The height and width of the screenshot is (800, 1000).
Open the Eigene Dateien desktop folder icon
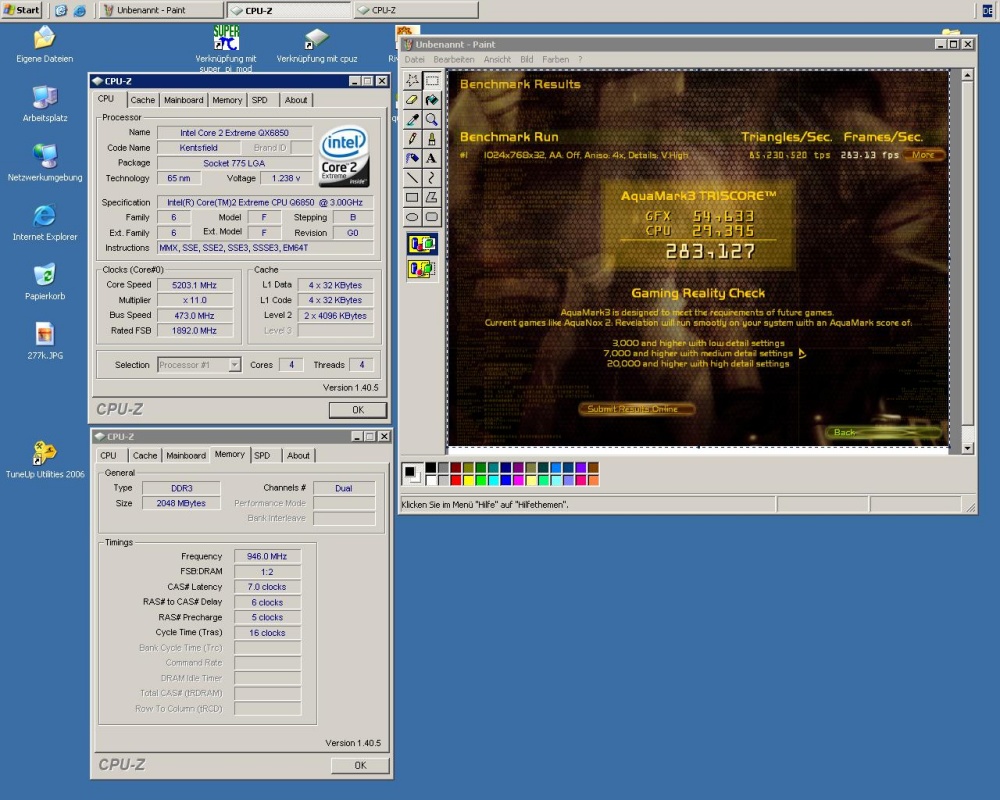(45, 45)
